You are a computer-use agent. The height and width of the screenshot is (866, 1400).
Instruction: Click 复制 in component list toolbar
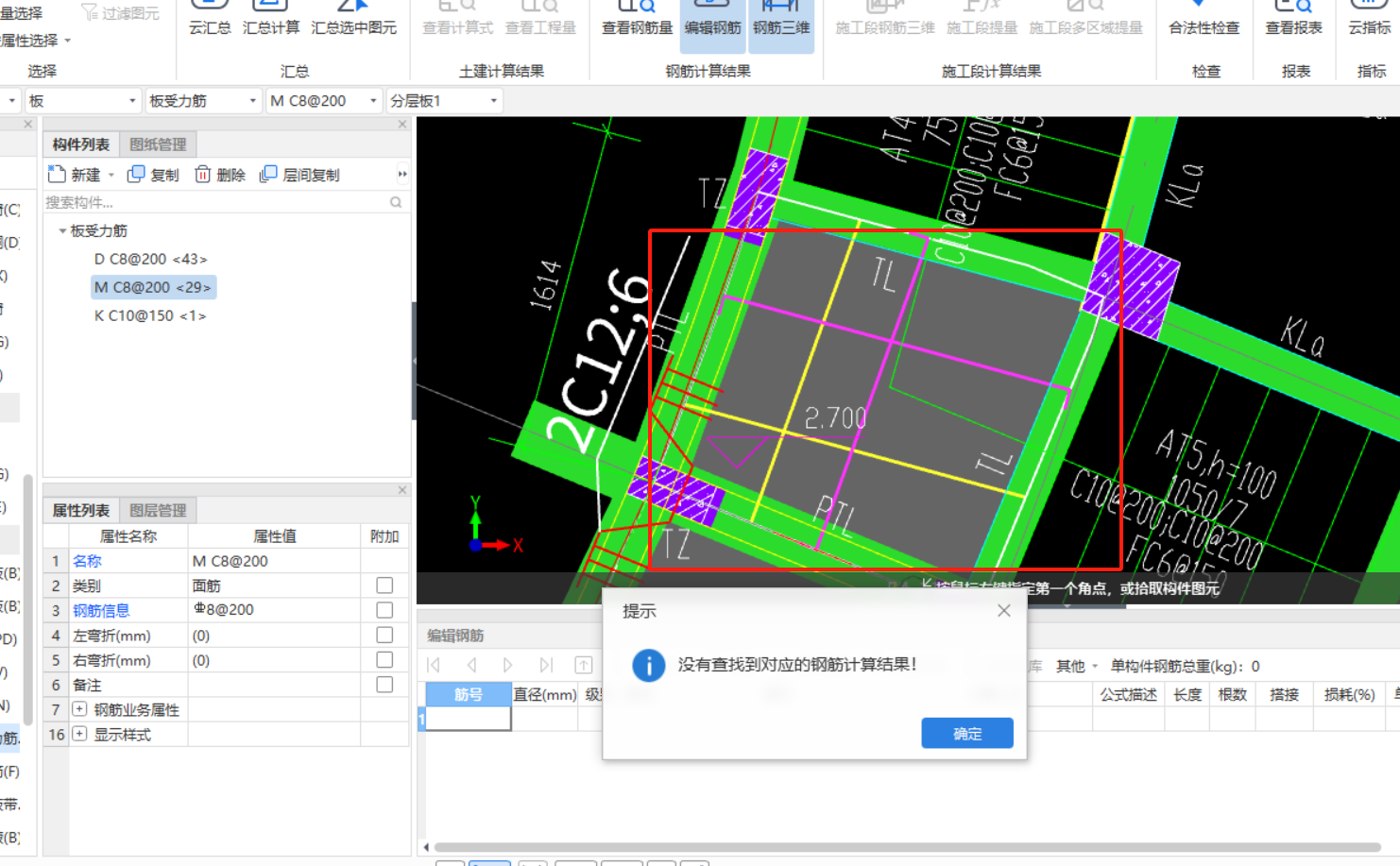[x=153, y=175]
